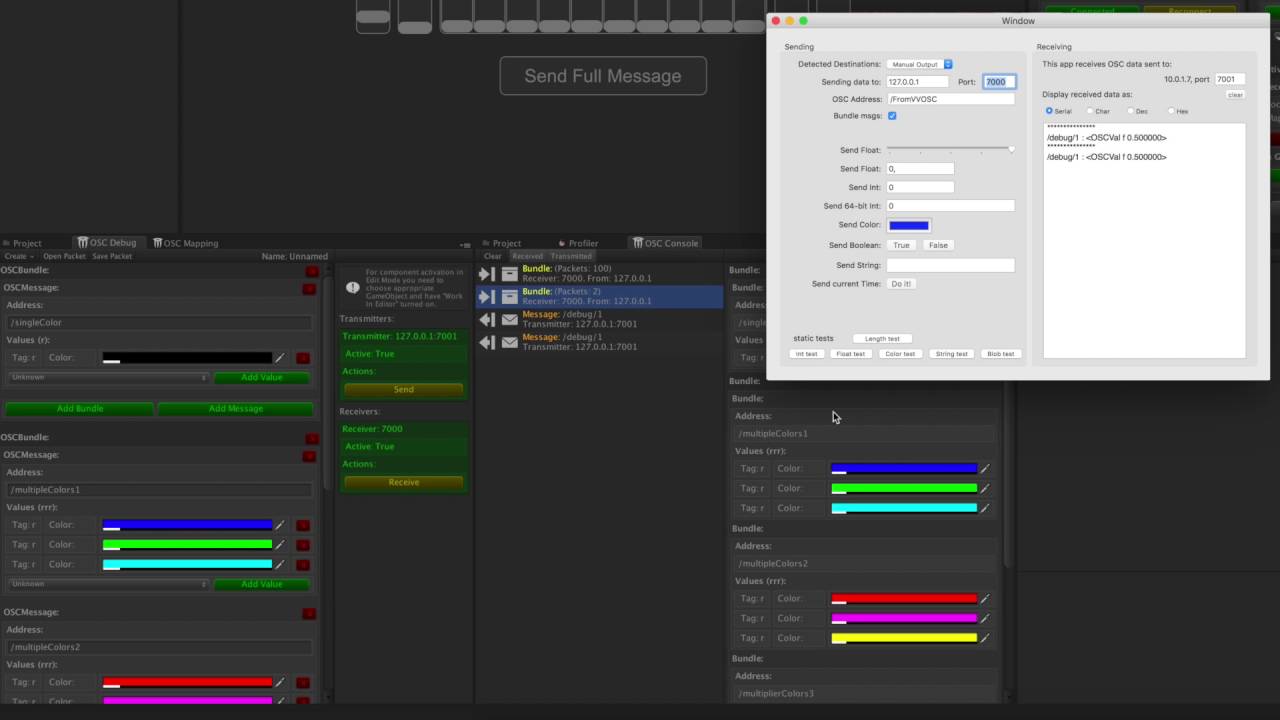Click eyedropper icon beside green color in OSC Debug
The width and height of the screenshot is (1280, 720).
(x=280, y=545)
